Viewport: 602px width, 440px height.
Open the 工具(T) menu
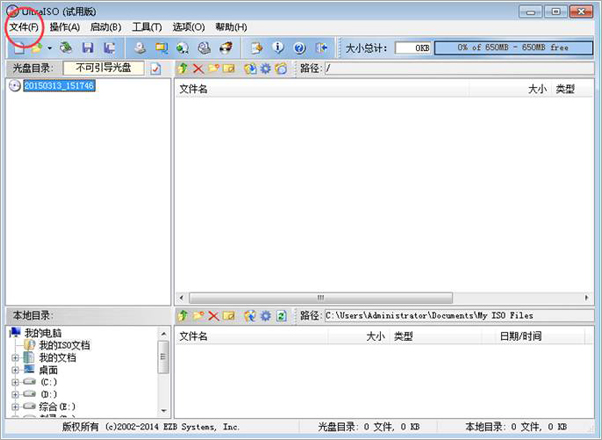[147, 27]
